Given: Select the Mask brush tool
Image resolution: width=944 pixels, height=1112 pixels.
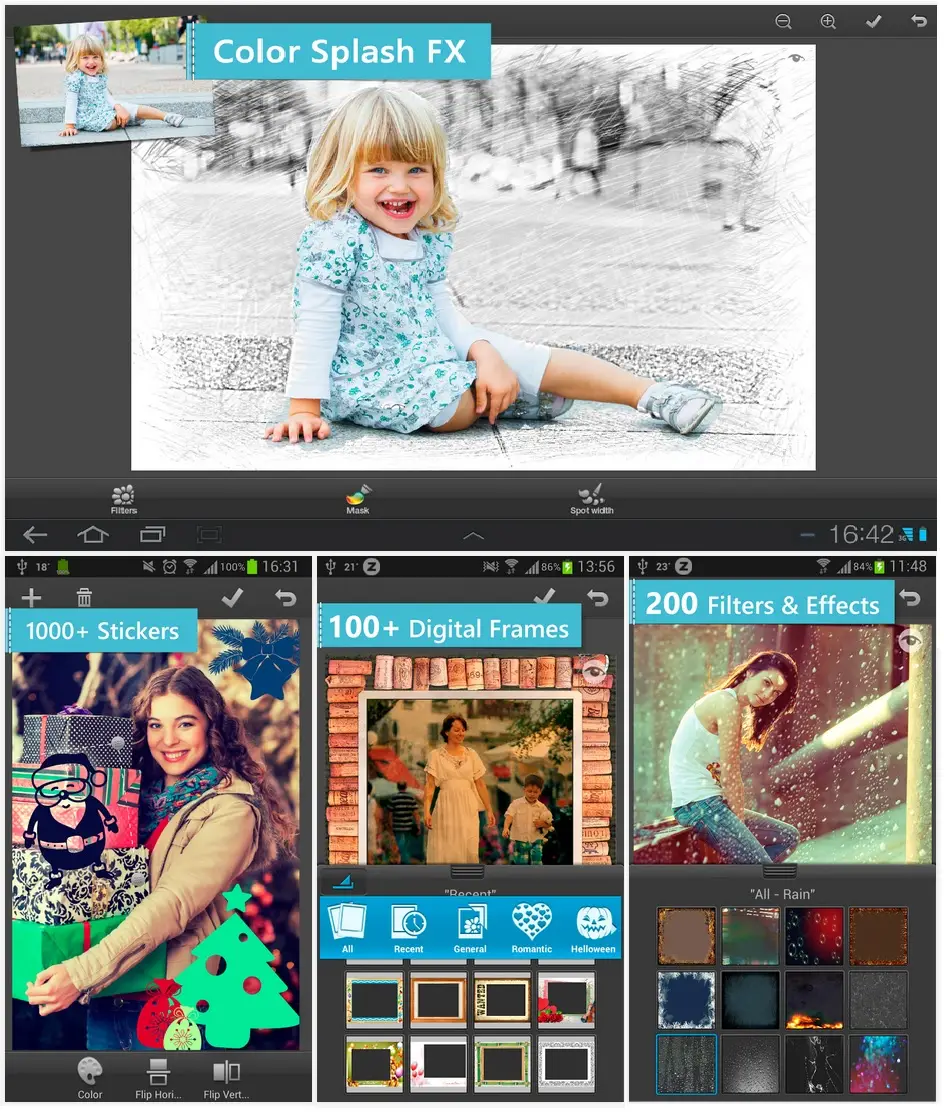Looking at the screenshot, I should pyautogui.click(x=358, y=499).
